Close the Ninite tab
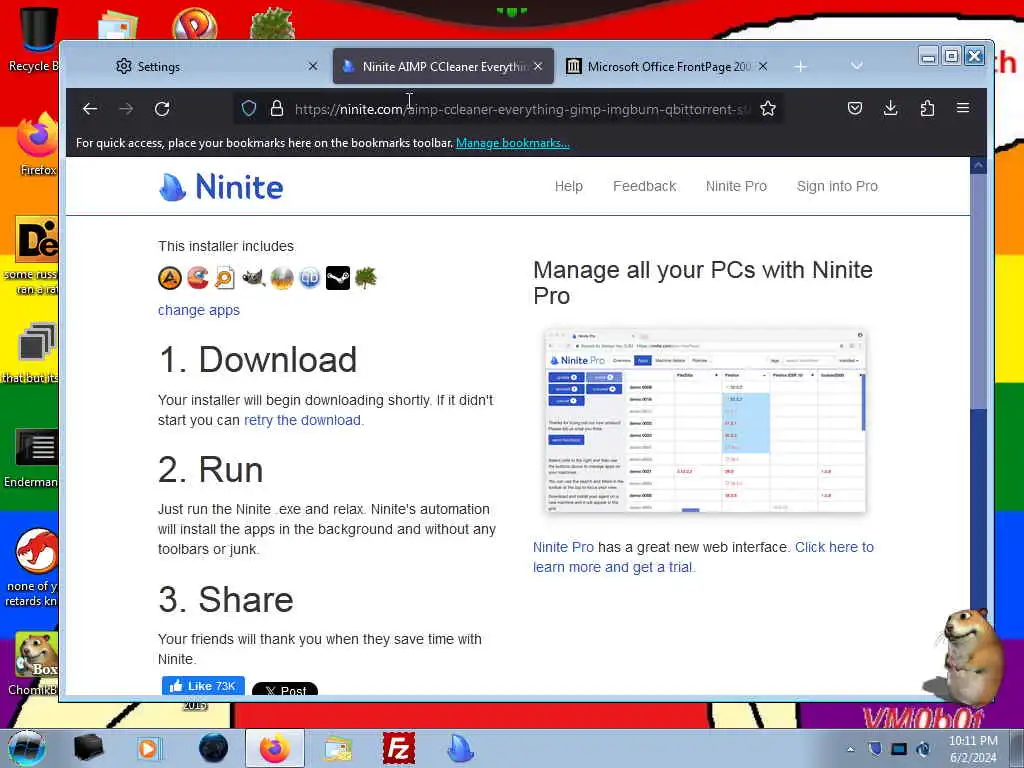 [x=537, y=66]
